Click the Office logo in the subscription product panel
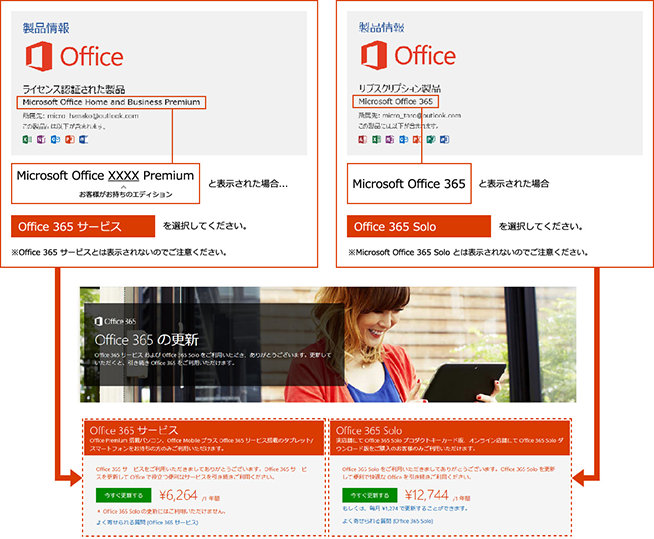Viewport: 654px width, 539px height. tap(409, 54)
